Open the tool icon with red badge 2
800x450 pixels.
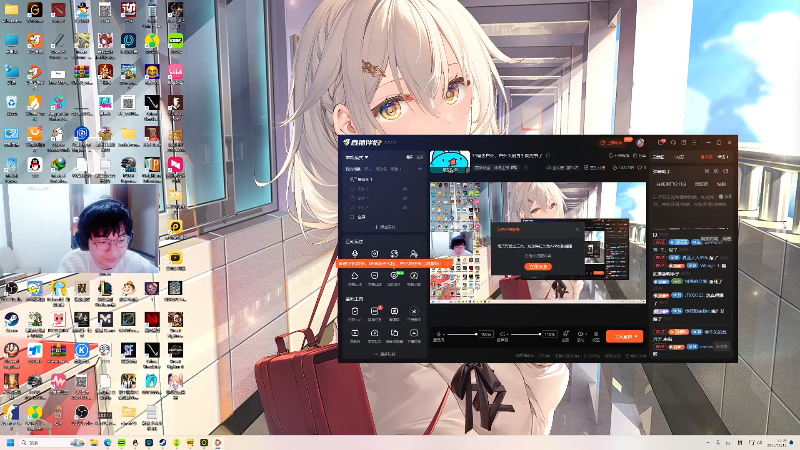pyautogui.click(x=374, y=311)
